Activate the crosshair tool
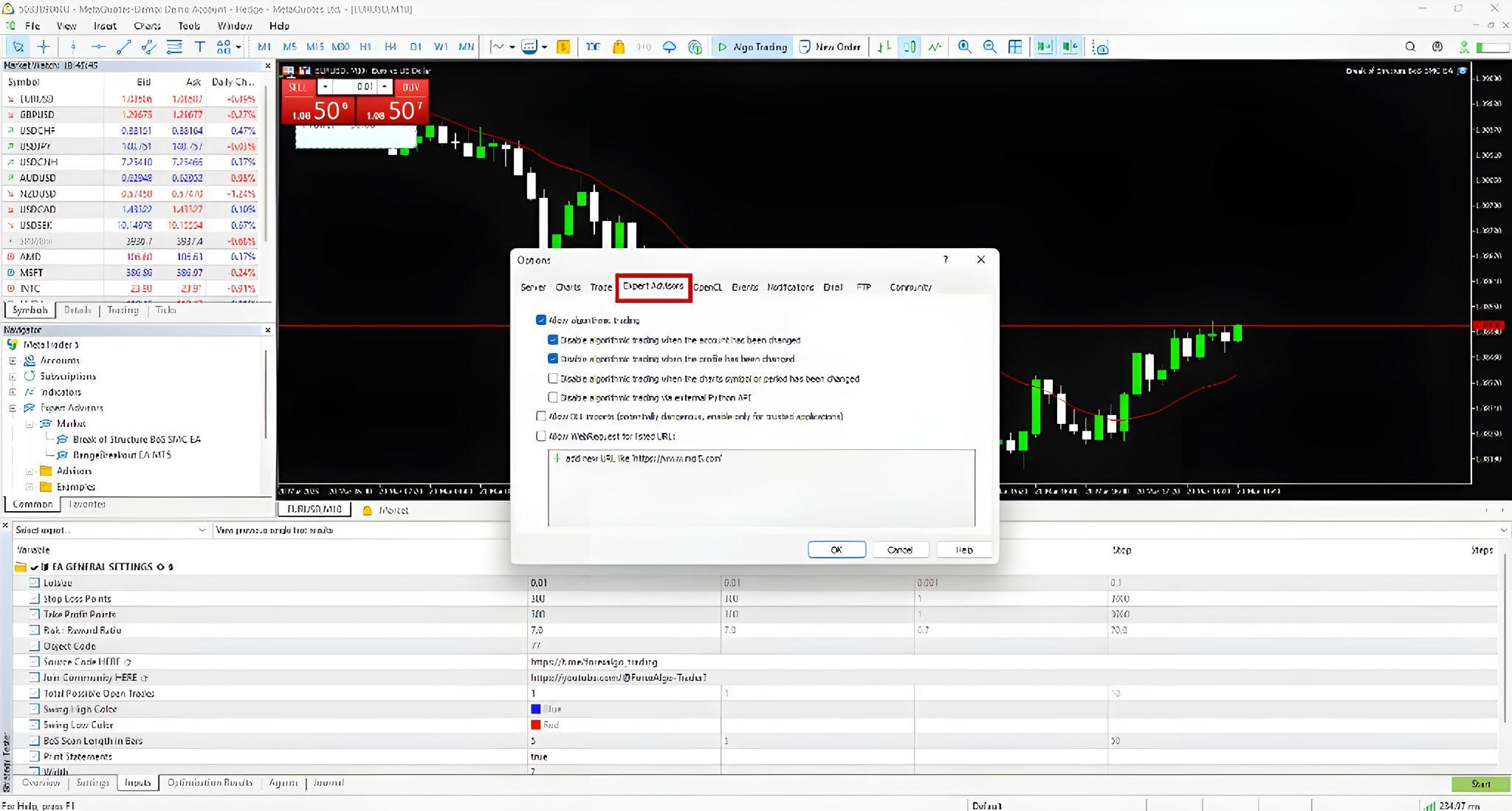This screenshot has width=1512, height=811. tap(44, 47)
